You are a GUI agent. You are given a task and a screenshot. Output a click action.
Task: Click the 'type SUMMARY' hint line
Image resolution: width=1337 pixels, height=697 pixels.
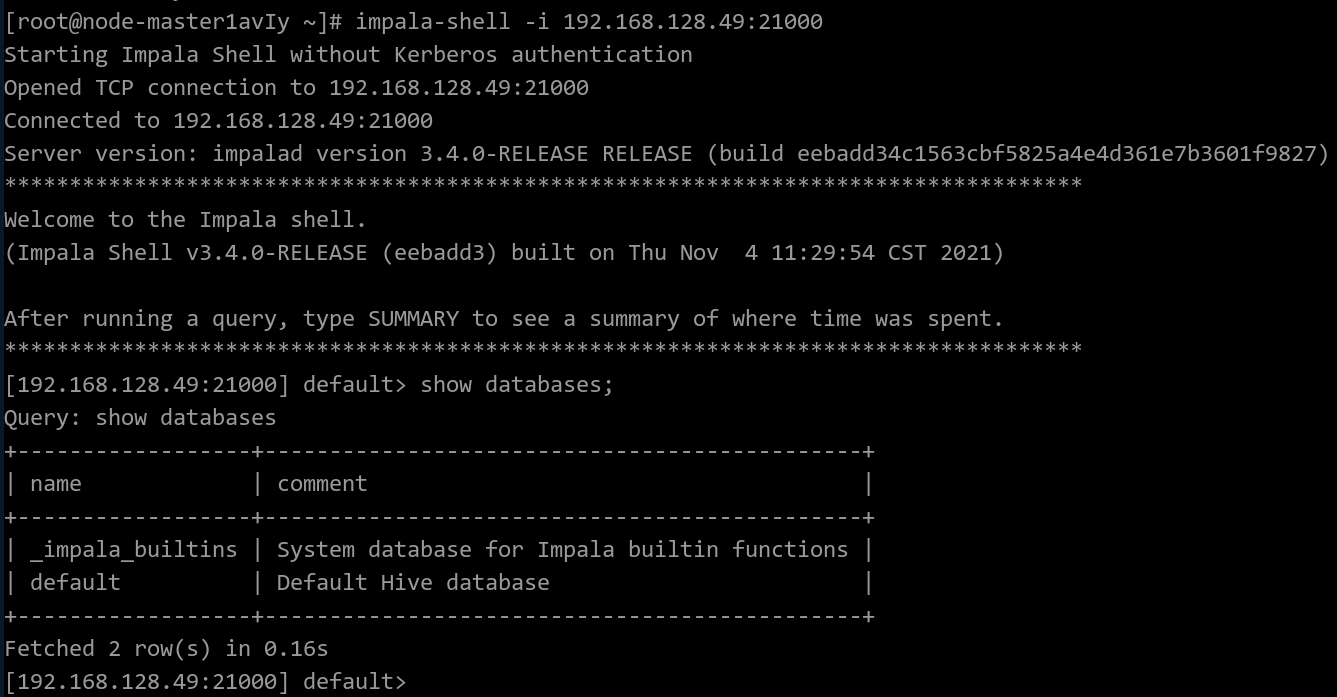[504, 318]
